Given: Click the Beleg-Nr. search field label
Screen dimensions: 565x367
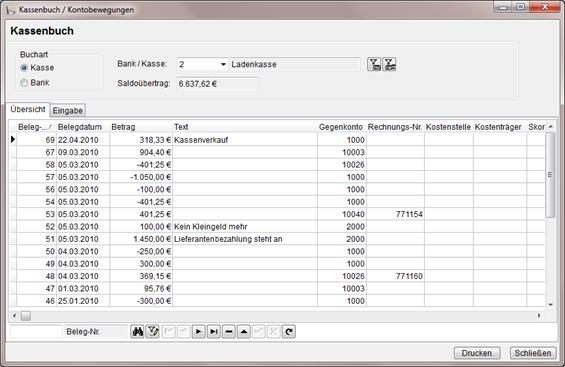Looking at the screenshot, I should (x=83, y=332).
